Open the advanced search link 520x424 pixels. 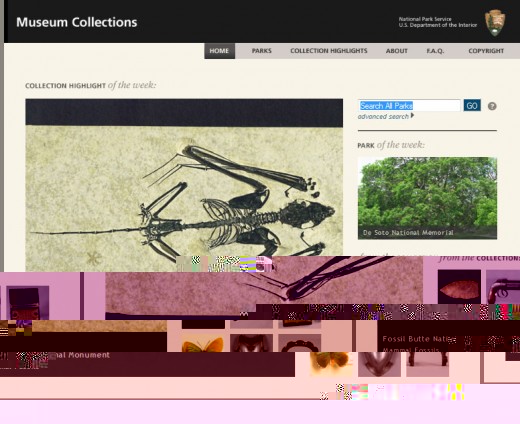(x=383, y=117)
